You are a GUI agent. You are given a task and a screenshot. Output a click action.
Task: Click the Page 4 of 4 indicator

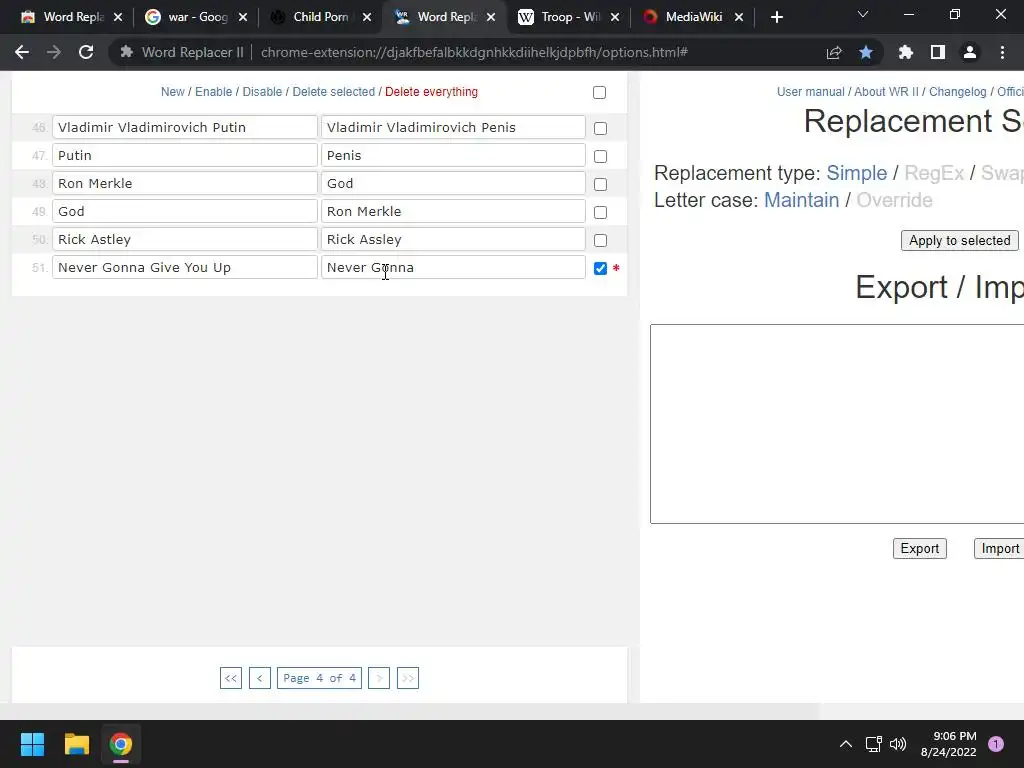point(319,678)
